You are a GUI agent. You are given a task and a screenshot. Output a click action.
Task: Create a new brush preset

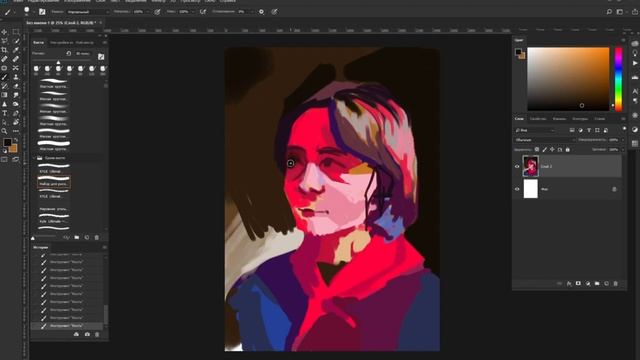87,237
